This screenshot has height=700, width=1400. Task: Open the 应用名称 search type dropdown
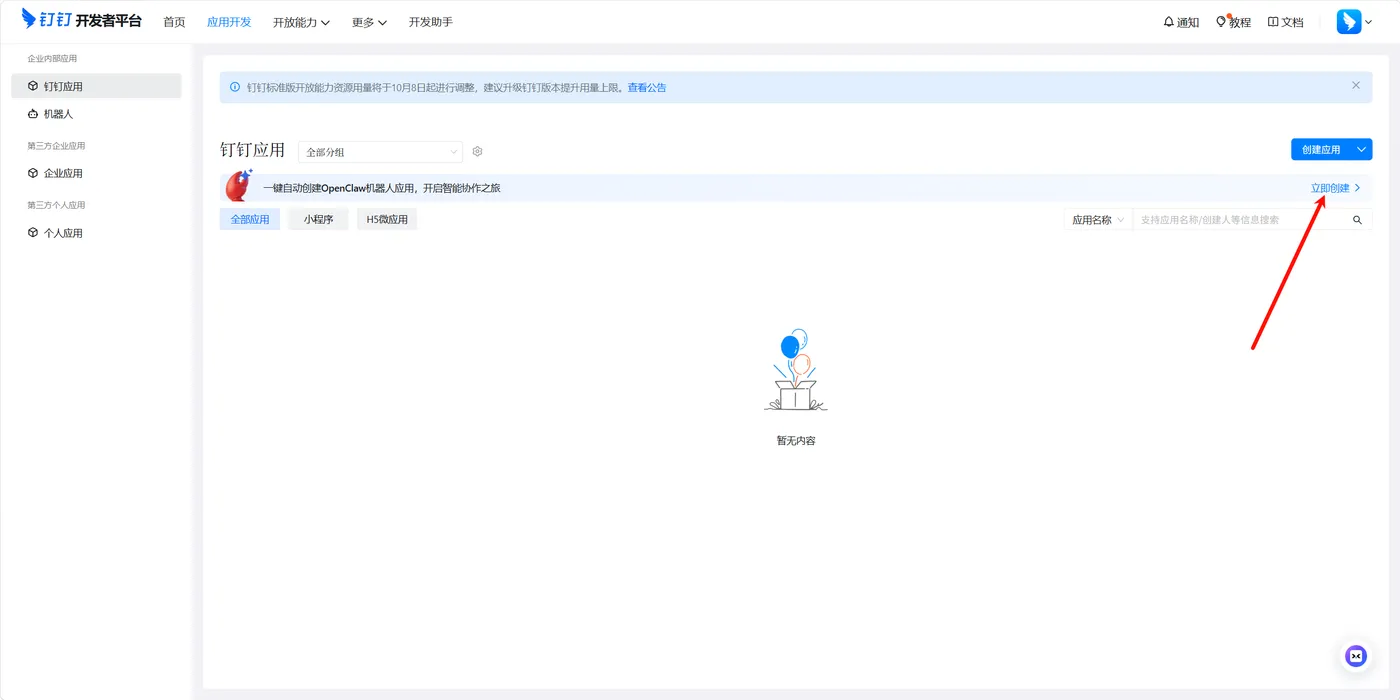tap(1098, 220)
